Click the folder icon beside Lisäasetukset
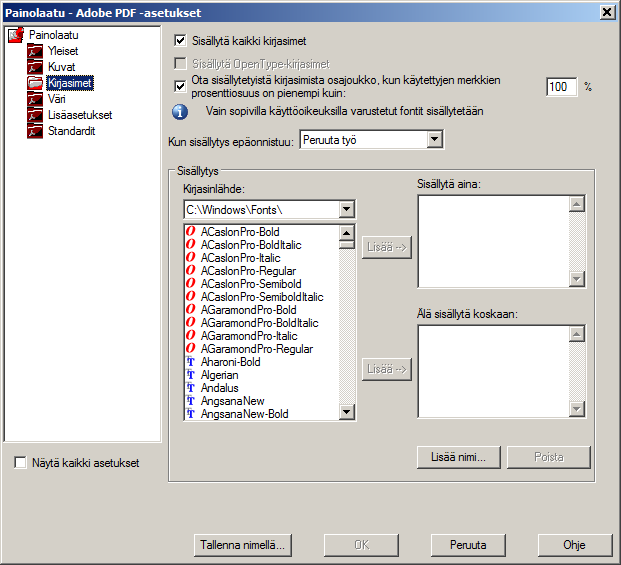621x565 pixels. click(x=35, y=115)
